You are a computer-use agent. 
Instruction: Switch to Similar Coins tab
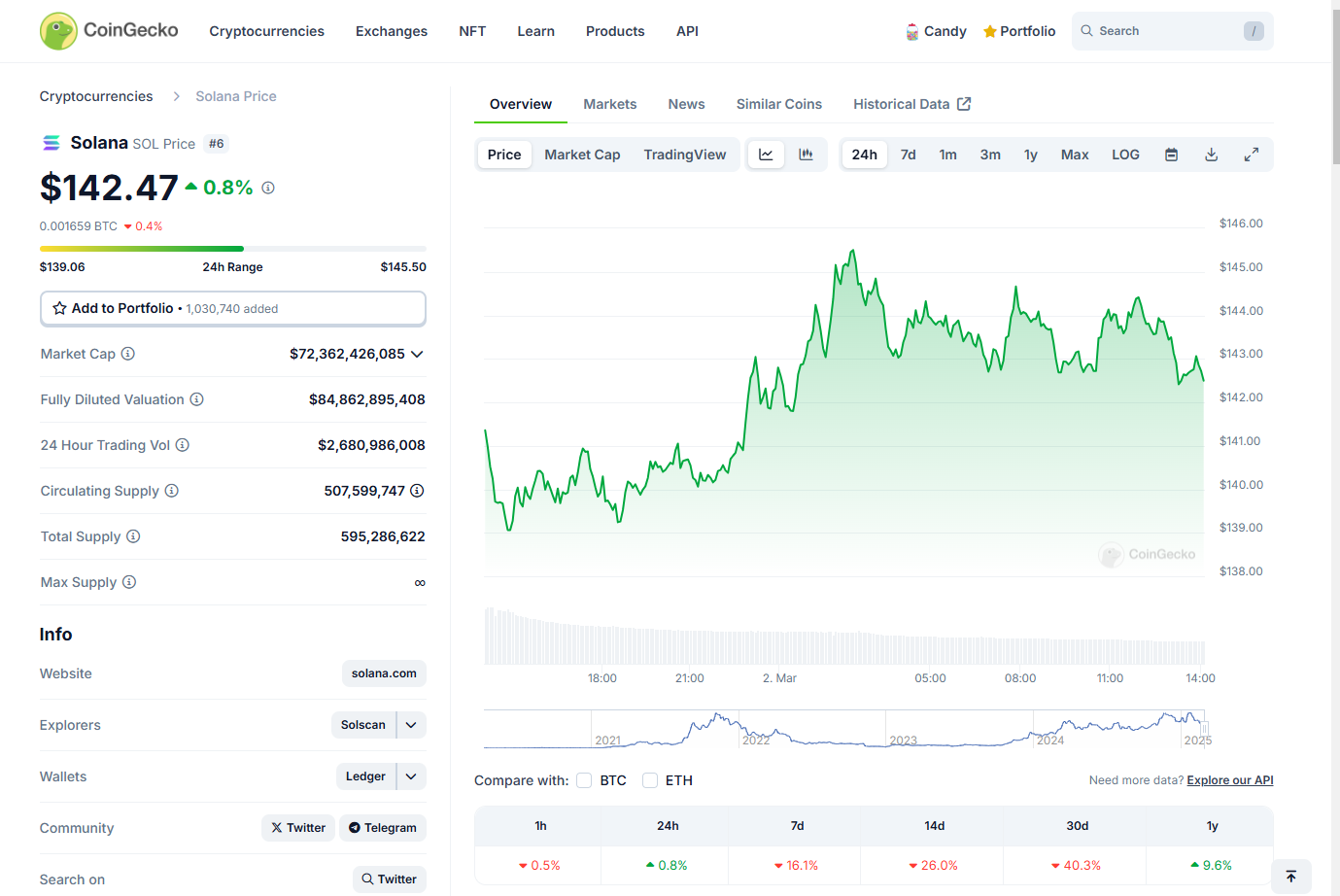tap(779, 104)
